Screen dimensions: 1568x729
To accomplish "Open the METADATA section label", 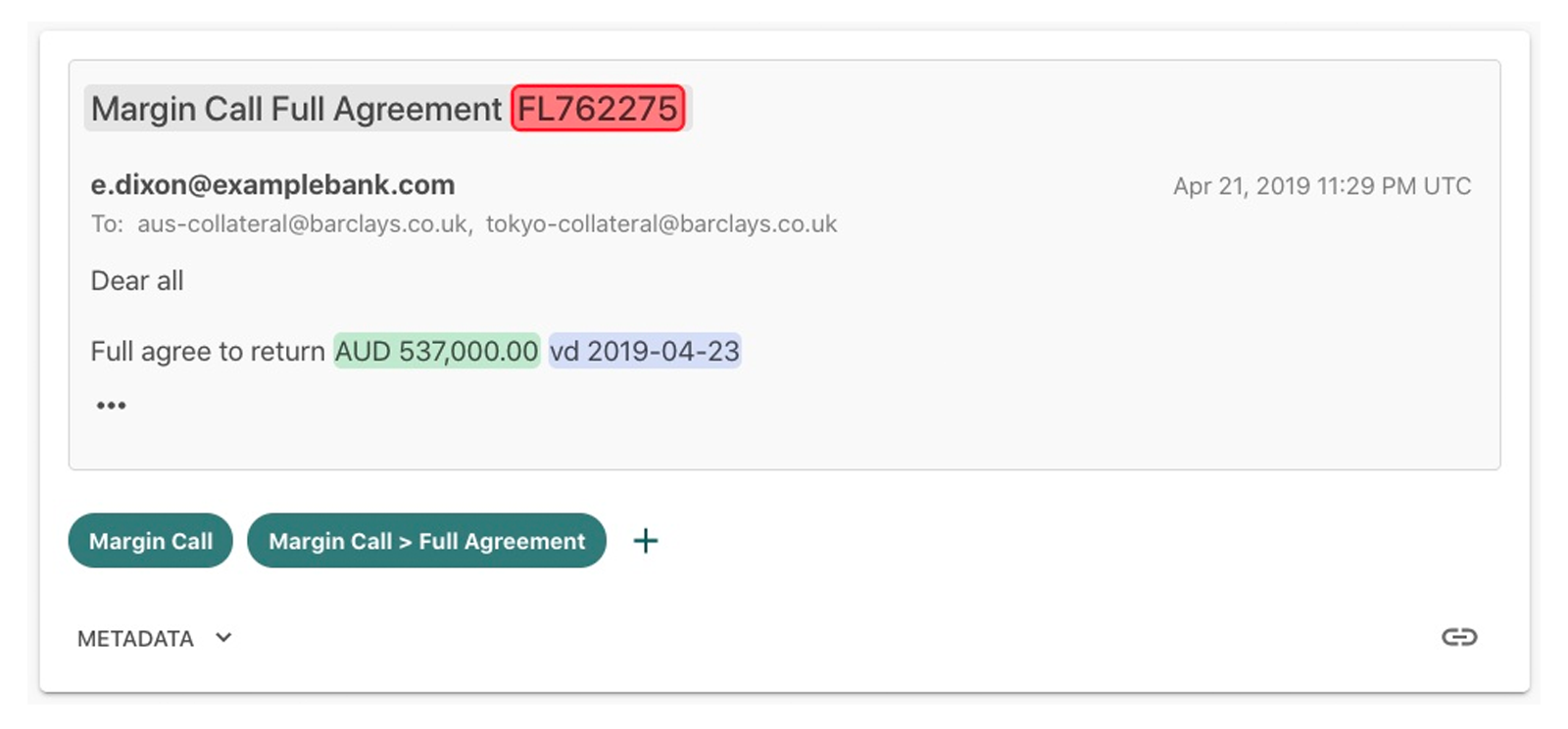I will [x=135, y=639].
